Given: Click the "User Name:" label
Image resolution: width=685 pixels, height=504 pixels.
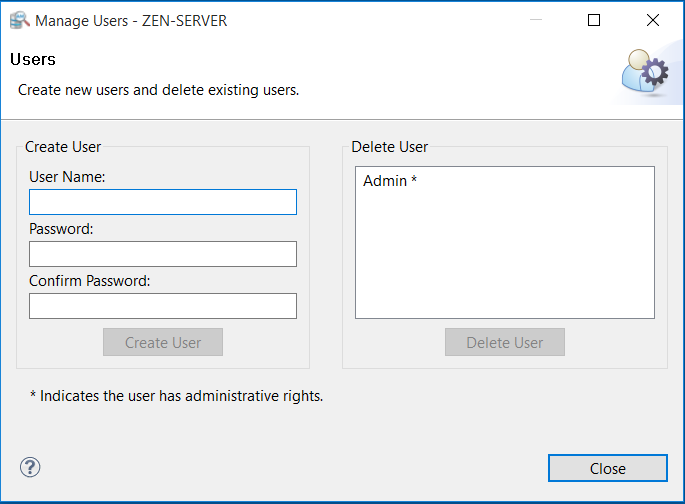Looking at the screenshot, I should (68, 177).
